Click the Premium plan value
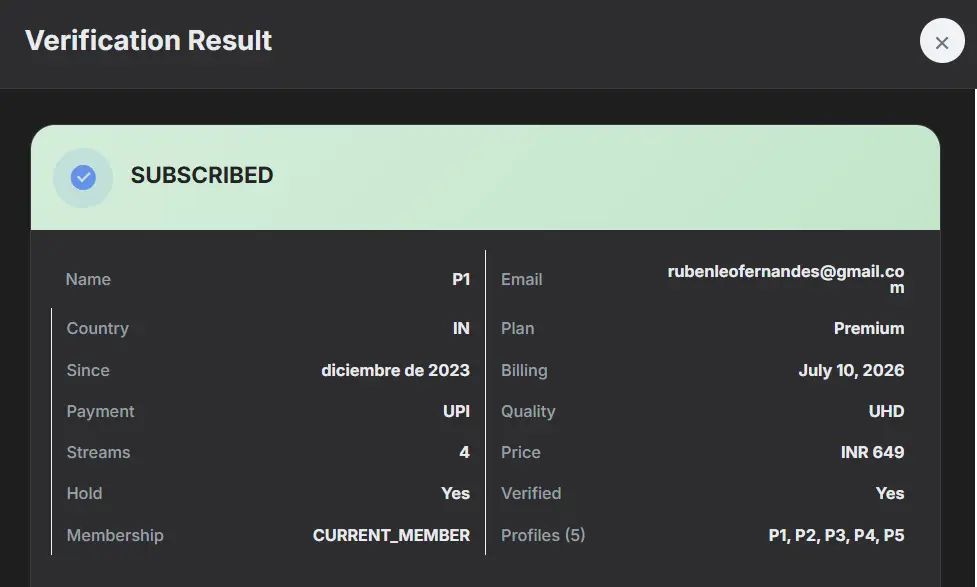The width and height of the screenshot is (977, 587). point(869,328)
